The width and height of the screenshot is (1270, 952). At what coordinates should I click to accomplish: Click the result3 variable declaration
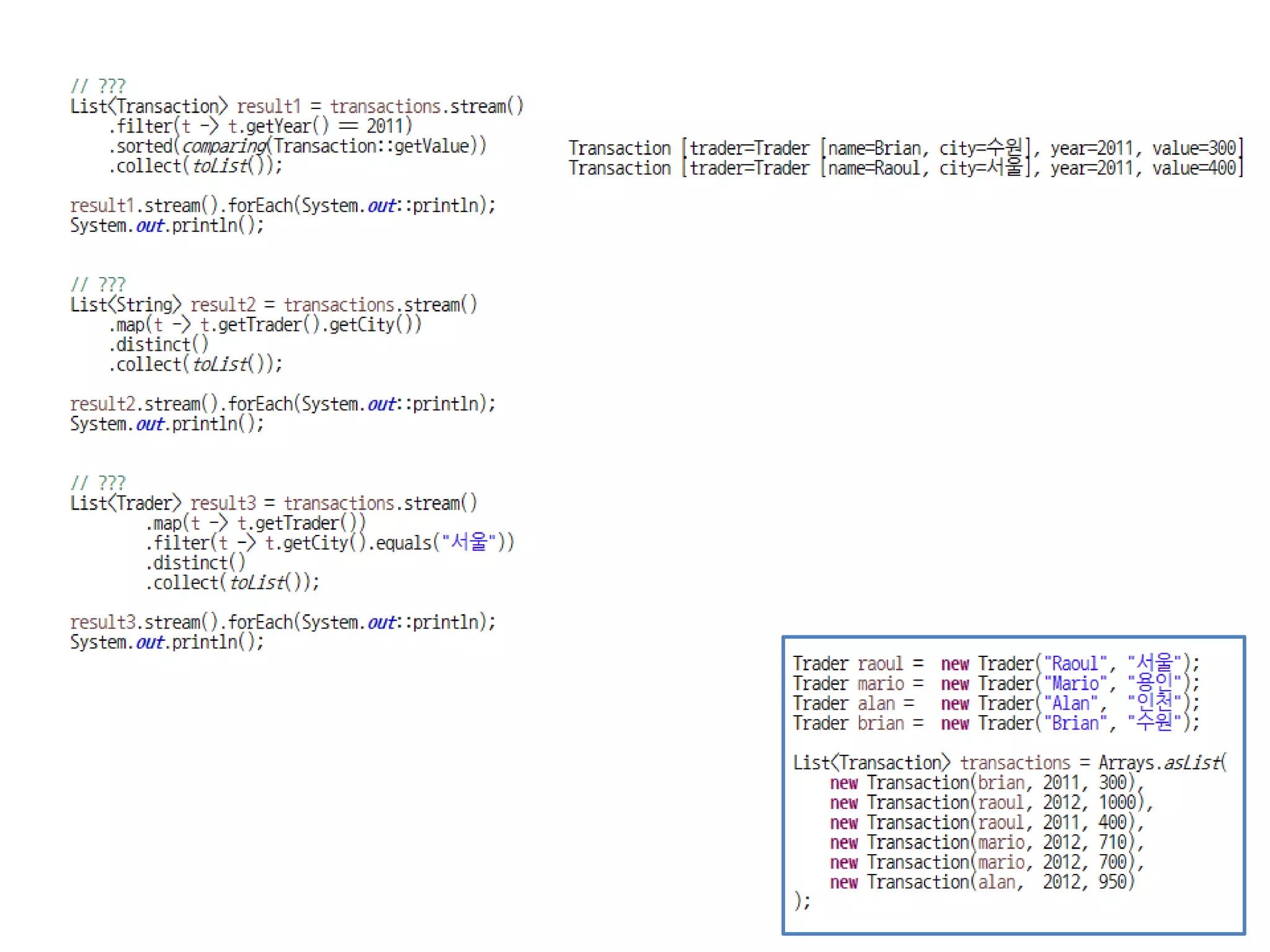tap(223, 503)
